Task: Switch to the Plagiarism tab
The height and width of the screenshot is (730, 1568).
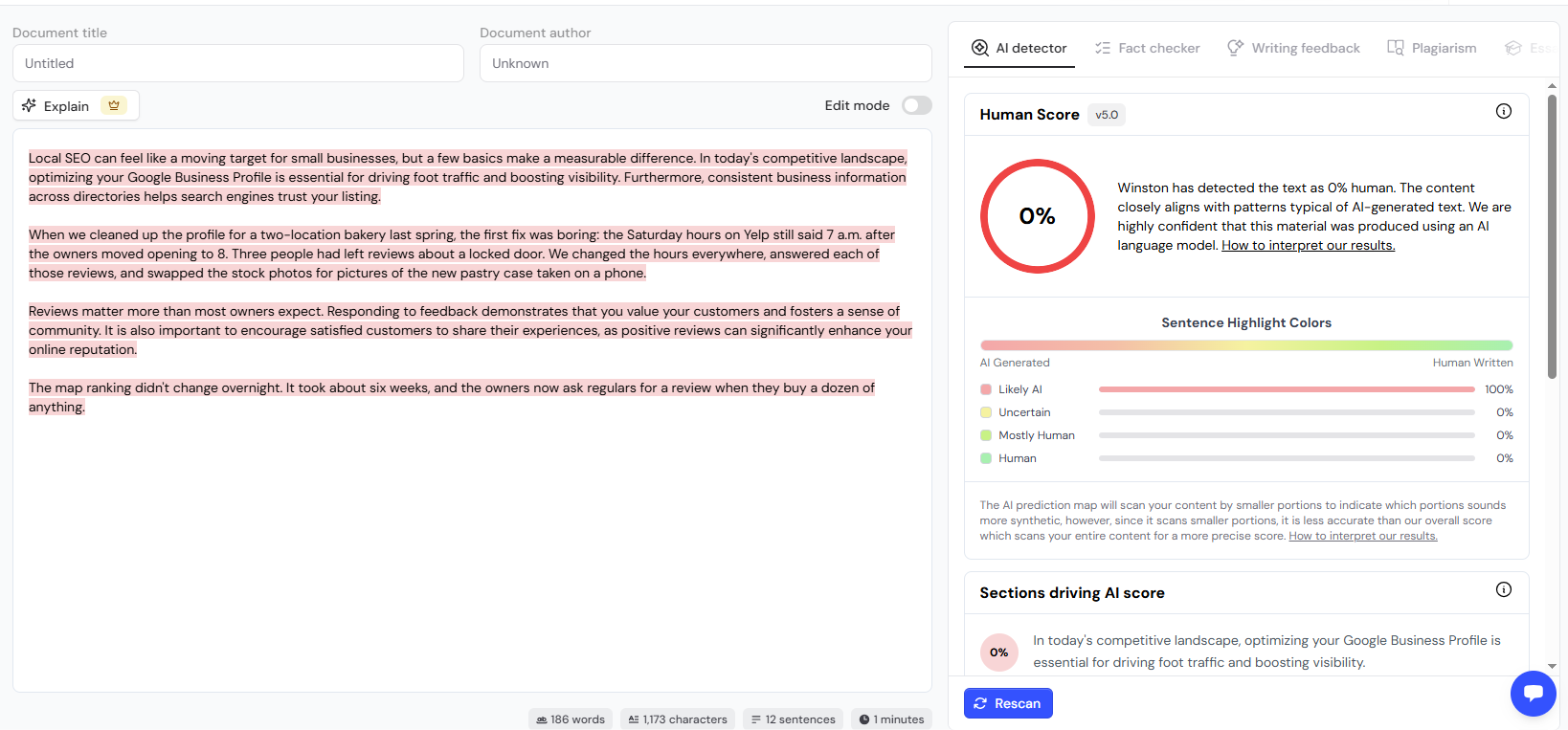Action: click(1432, 48)
